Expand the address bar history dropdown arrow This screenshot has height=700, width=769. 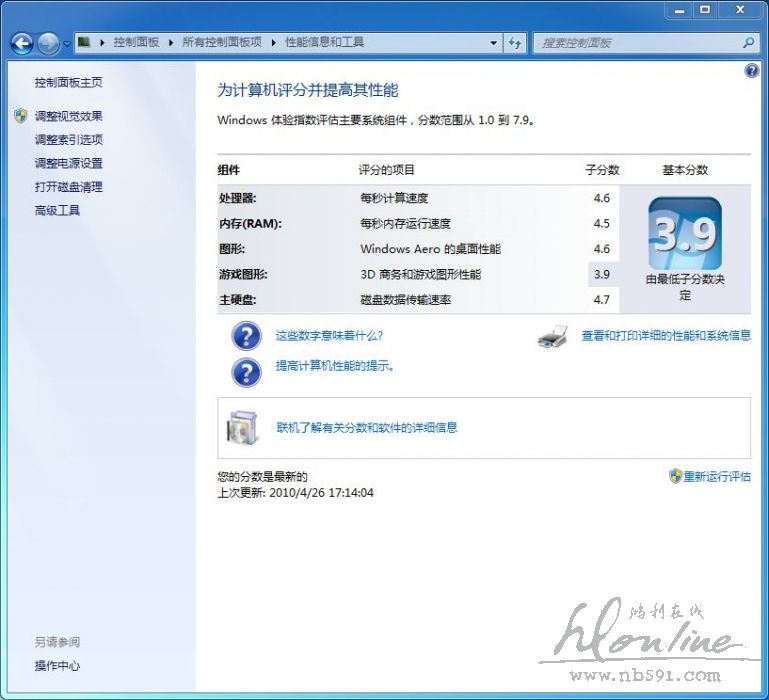tap(494, 43)
